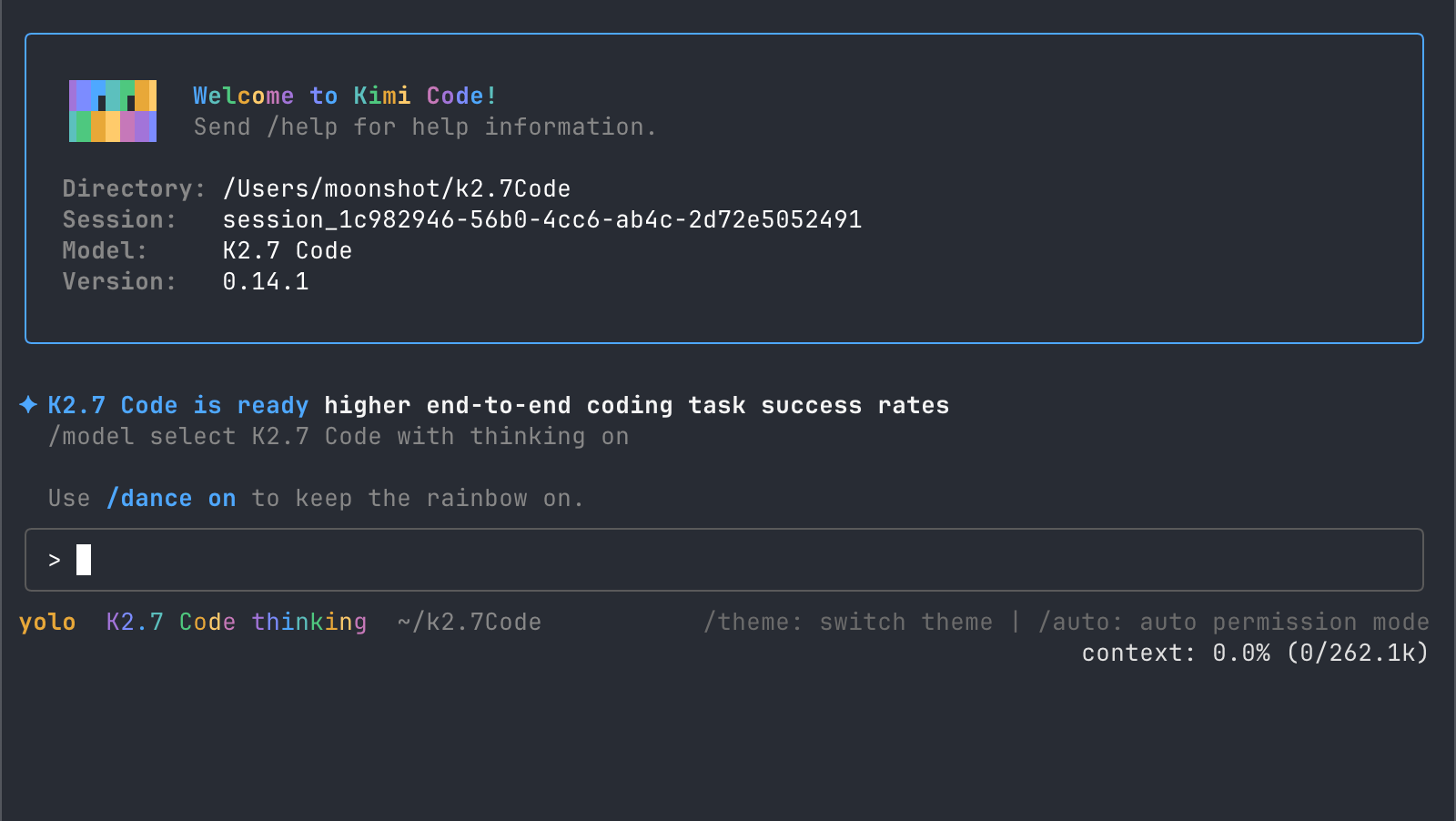Click the context usage indicator
This screenshot has width=1456, height=821.
tap(1256, 653)
